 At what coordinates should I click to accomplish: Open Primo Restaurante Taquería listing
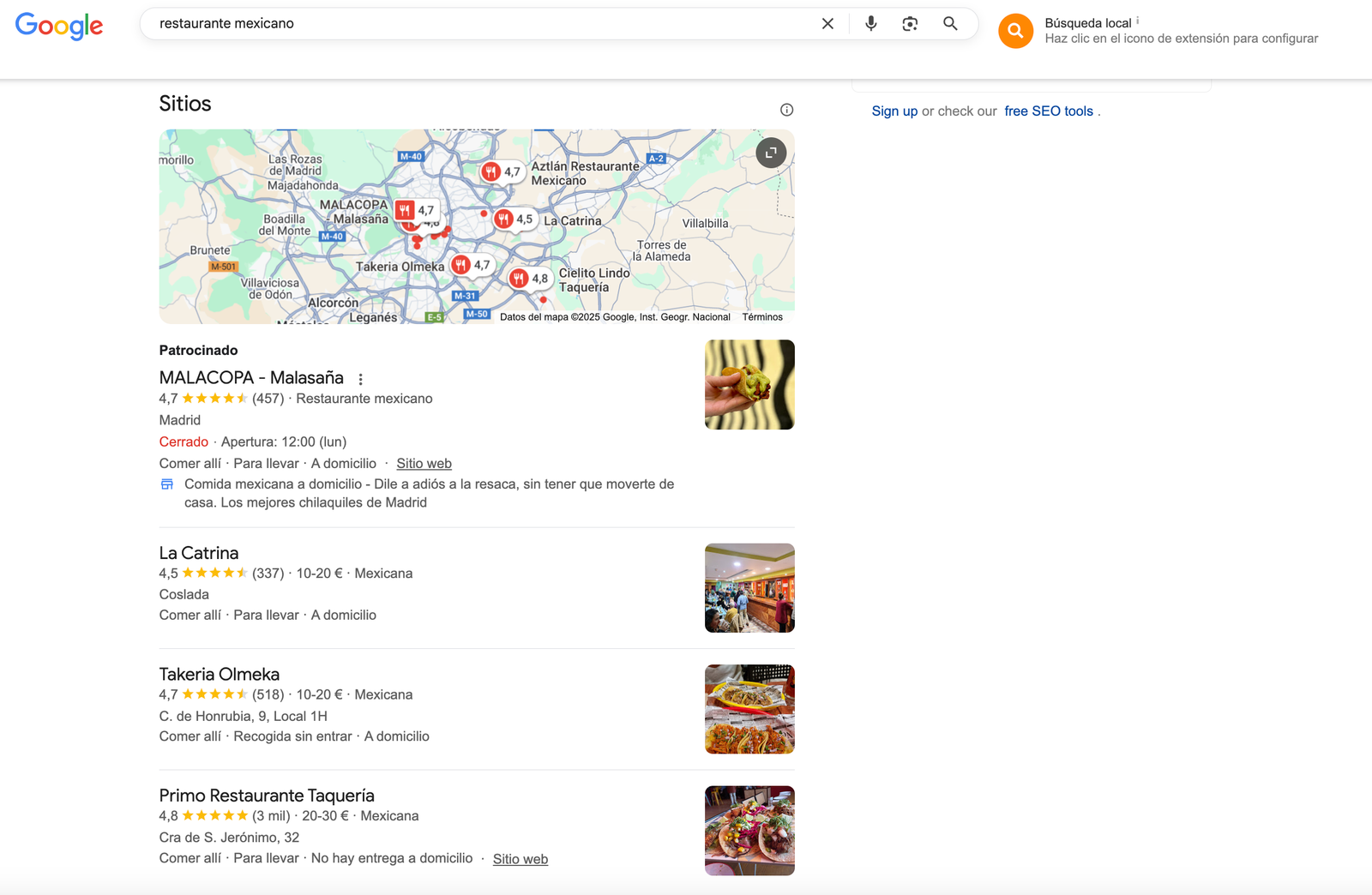[x=266, y=796]
